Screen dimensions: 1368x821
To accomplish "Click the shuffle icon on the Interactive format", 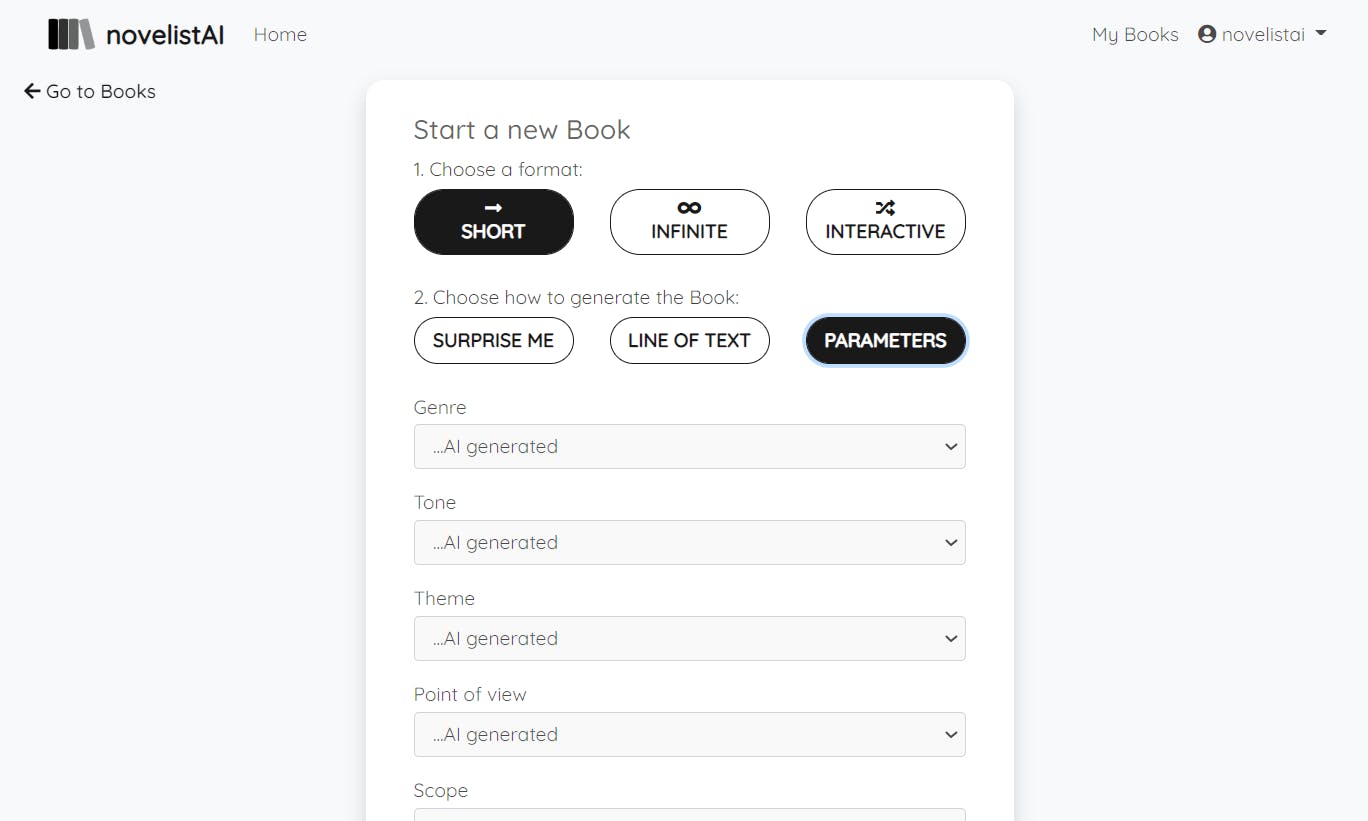I will coord(885,208).
